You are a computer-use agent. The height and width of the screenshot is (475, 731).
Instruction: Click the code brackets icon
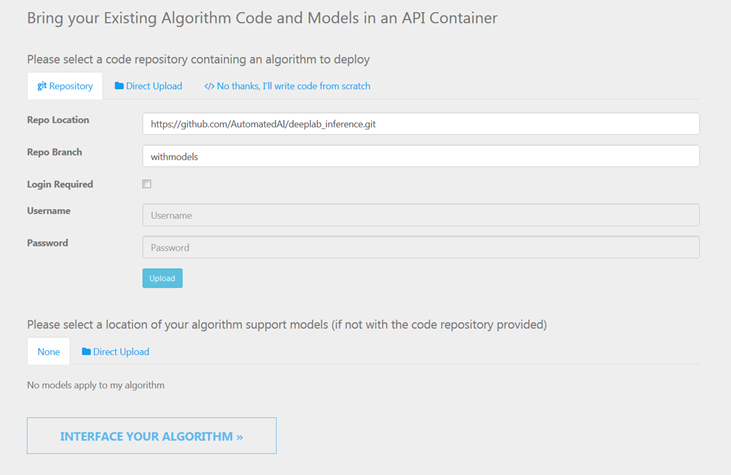coord(209,86)
